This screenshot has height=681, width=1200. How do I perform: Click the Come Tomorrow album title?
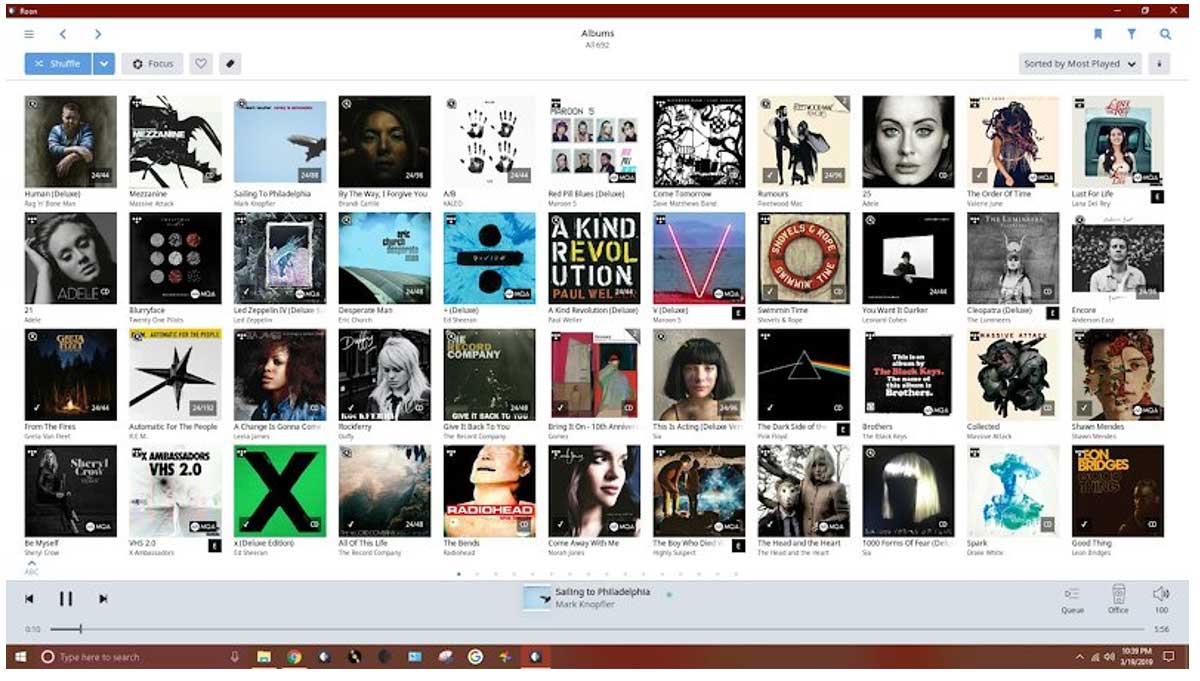point(682,194)
